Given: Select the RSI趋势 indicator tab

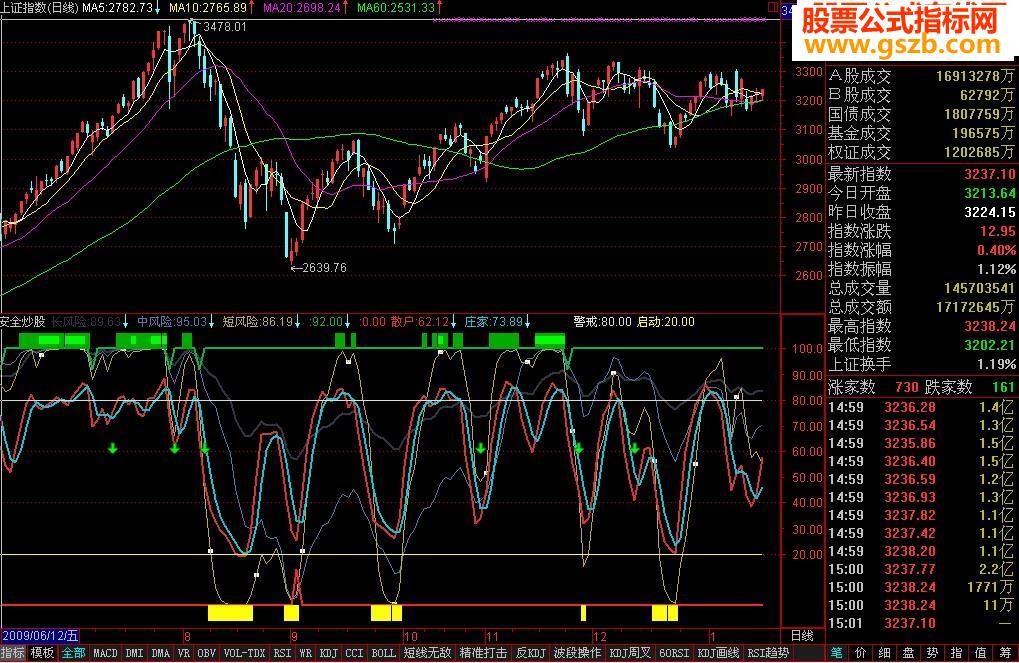Looking at the screenshot, I should pyautogui.click(x=768, y=653).
